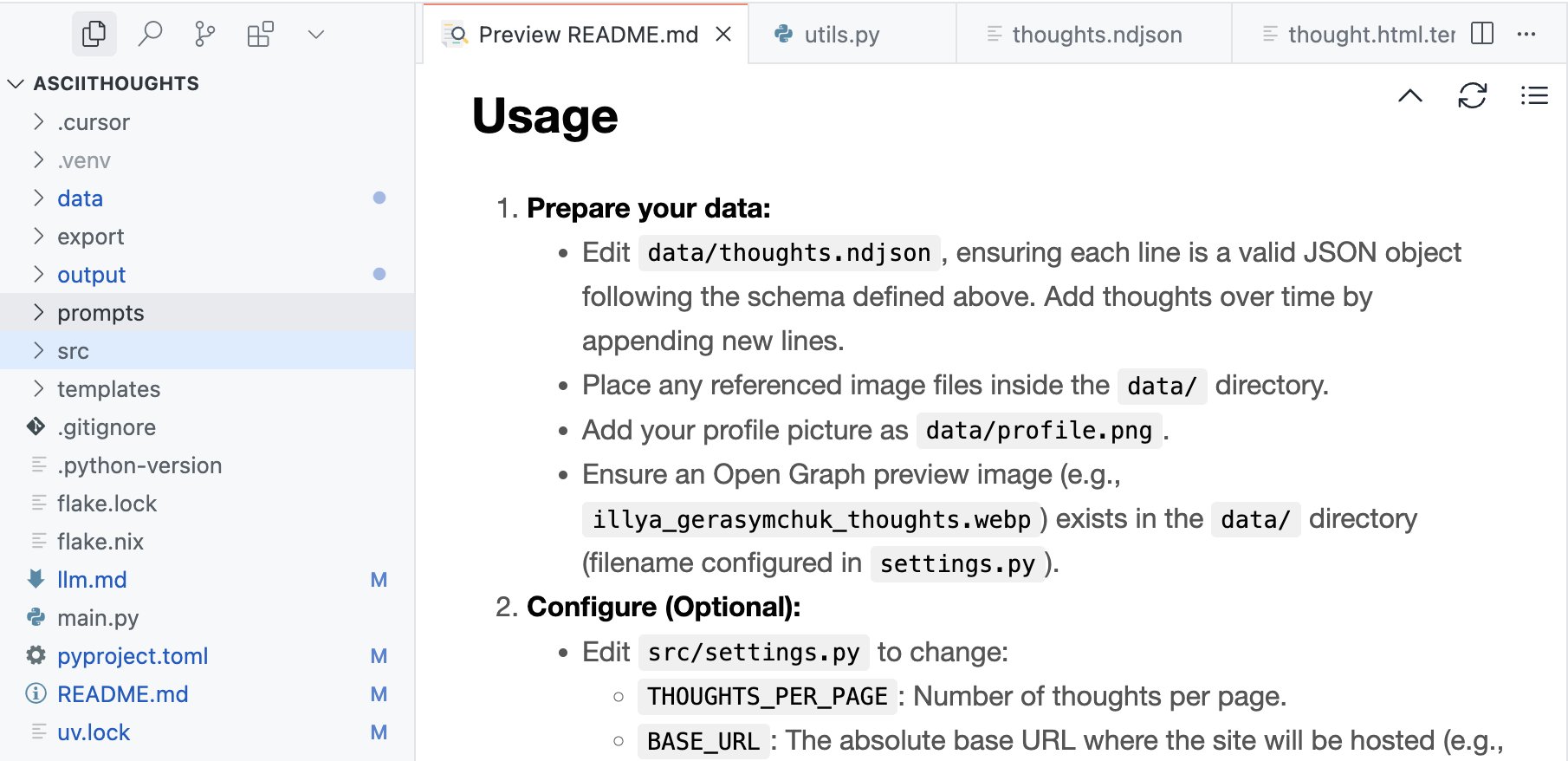Viewport: 1568px width, 761px height.
Task: Click the scroll-to-top caret icon
Action: point(1410,95)
